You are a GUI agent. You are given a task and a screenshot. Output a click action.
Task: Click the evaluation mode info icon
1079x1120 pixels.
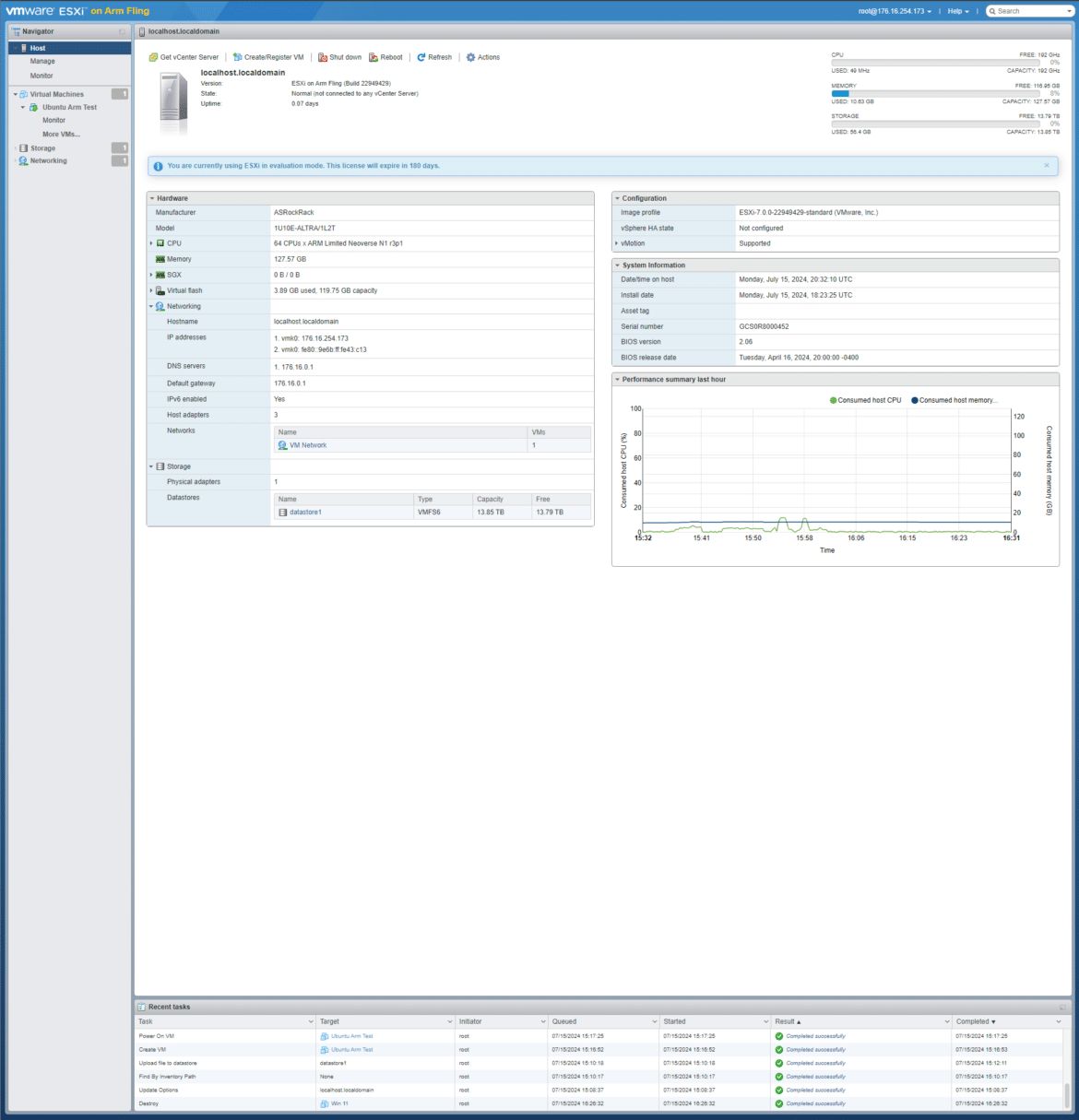click(158, 167)
